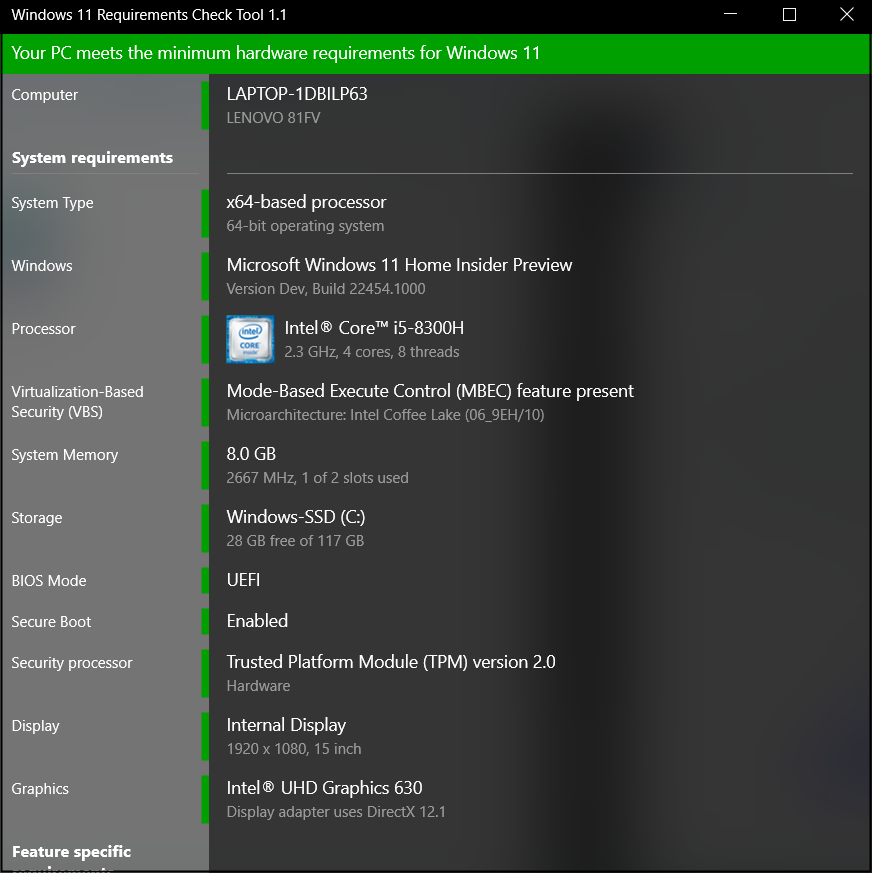This screenshot has width=872, height=873.
Task: Select the 'Secure Boot' row label
Action: coord(51,621)
